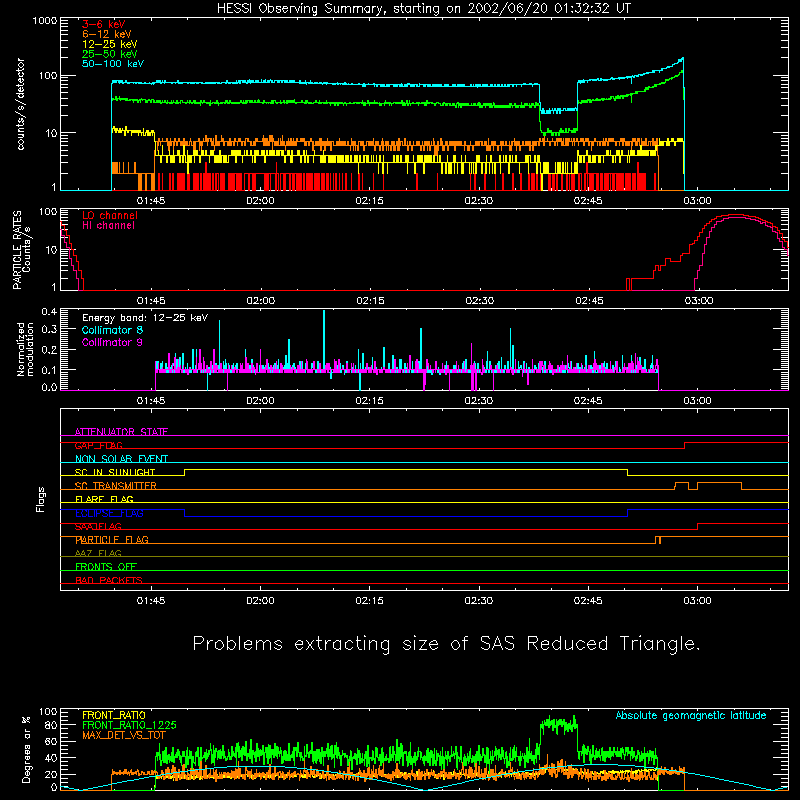Select the MAX_DET_VS_TOT legend entry
Viewport: 800px width, 800px height.
click(x=124, y=735)
